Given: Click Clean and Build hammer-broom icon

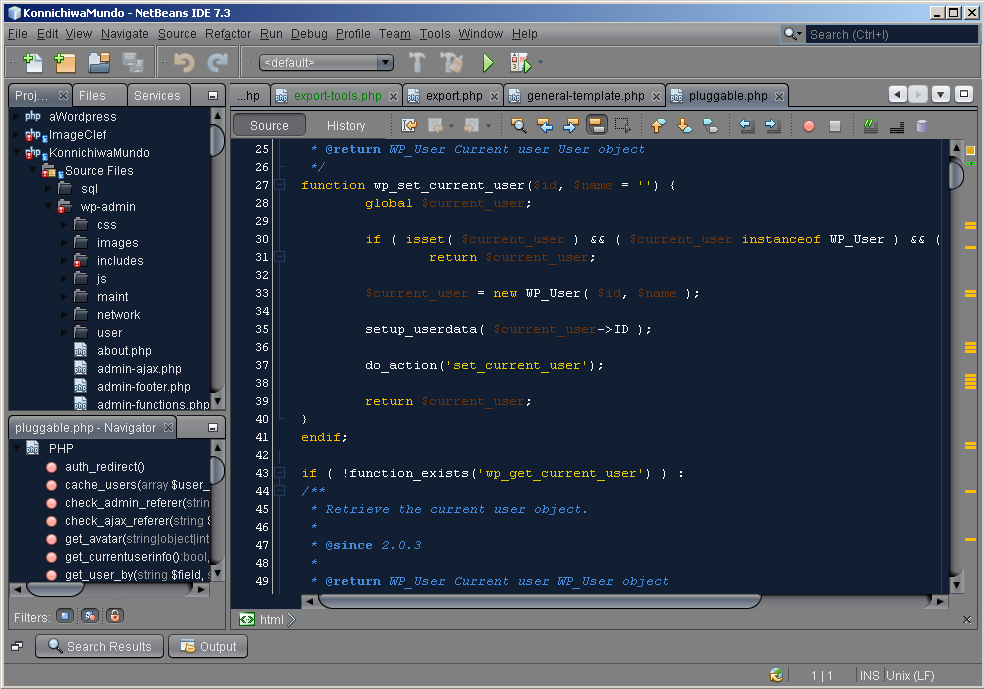Looking at the screenshot, I should pos(451,62).
